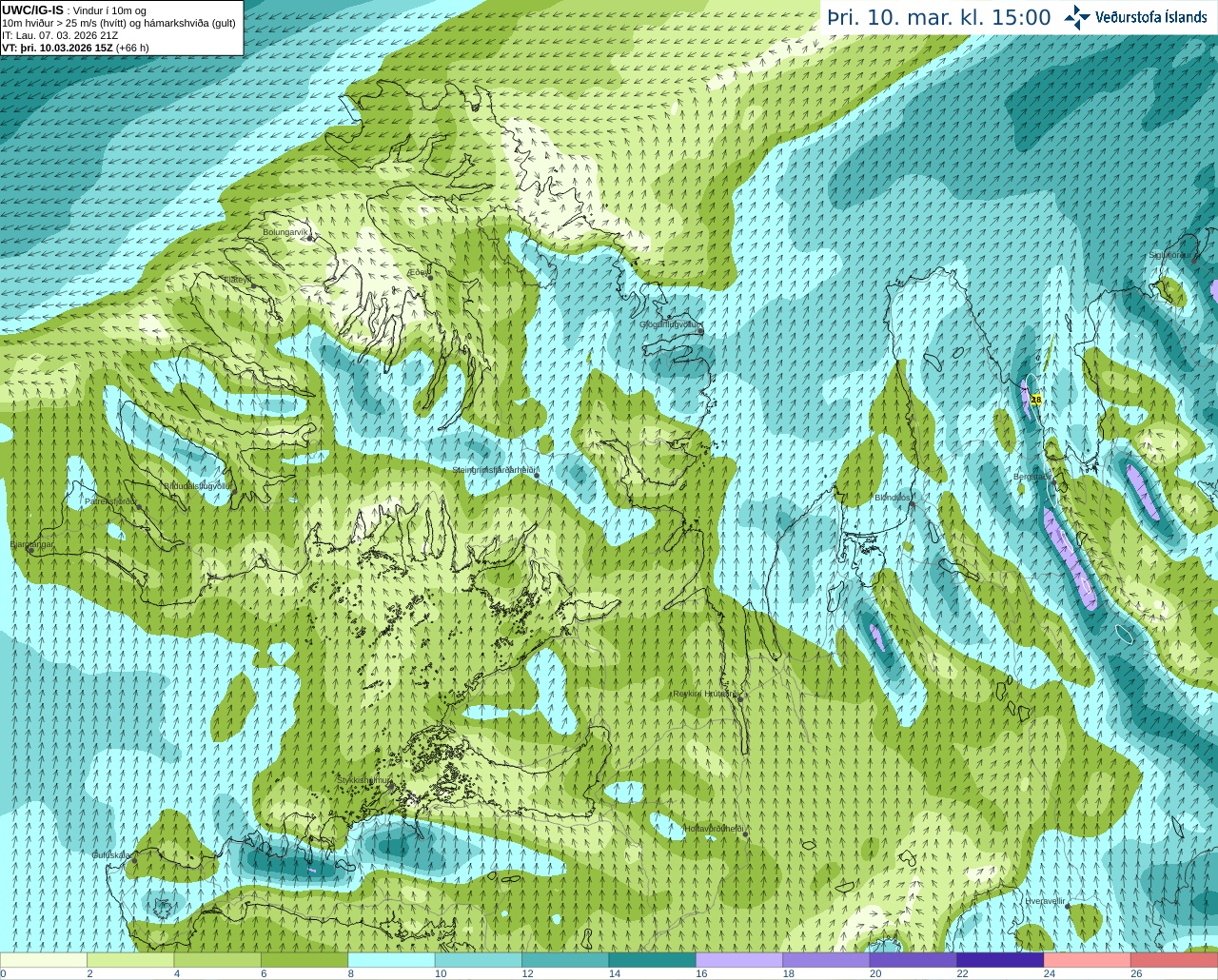This screenshot has width=1218, height=980.
Task: Click the Stykkishólmur station label
Action: 363,780
